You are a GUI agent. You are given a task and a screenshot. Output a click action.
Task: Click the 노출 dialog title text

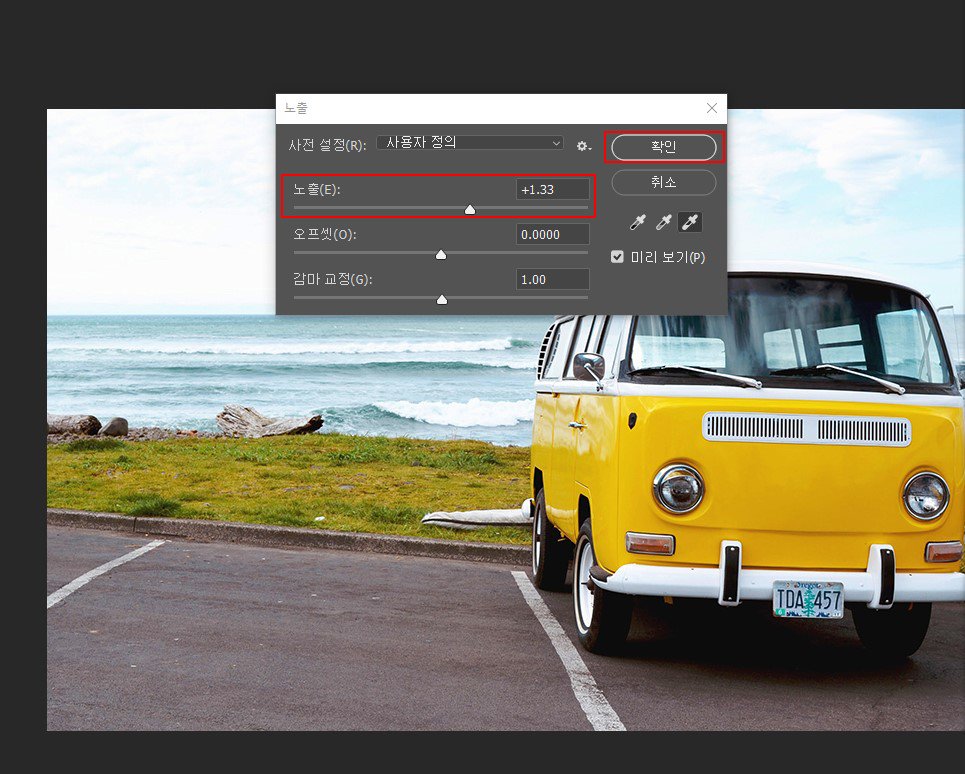295,108
